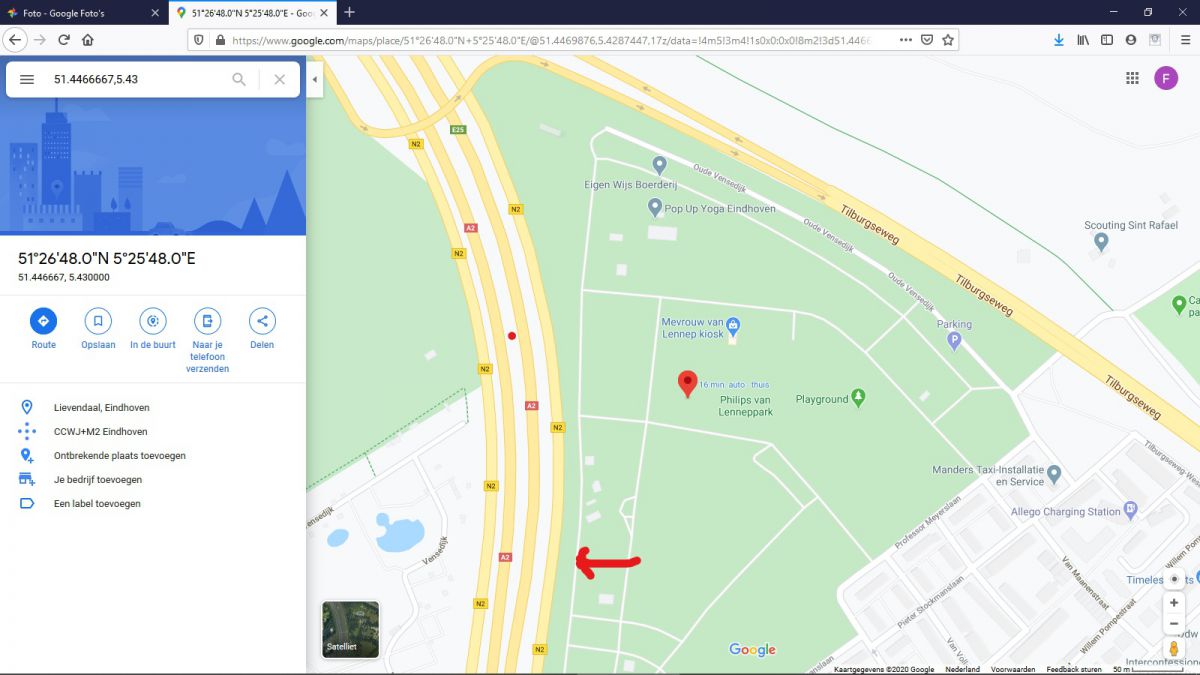Open the Google apps grid icon
Viewport: 1200px width, 675px height.
pos(1132,79)
